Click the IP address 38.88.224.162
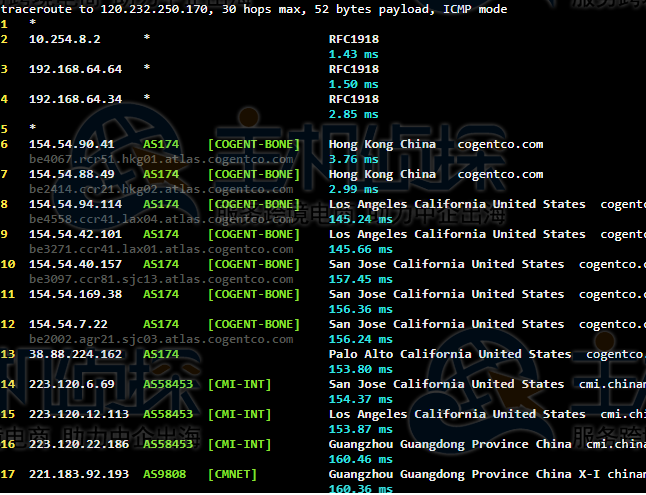This screenshot has height=495, width=646. point(75,354)
